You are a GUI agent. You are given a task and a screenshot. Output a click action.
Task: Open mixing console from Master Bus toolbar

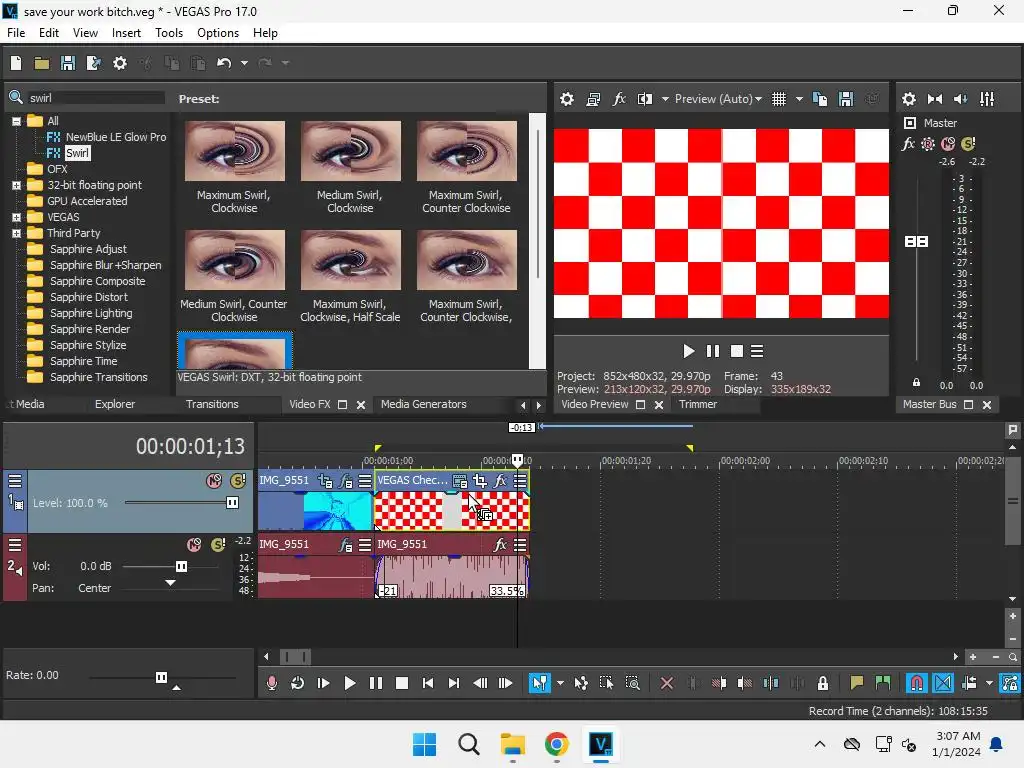click(987, 99)
